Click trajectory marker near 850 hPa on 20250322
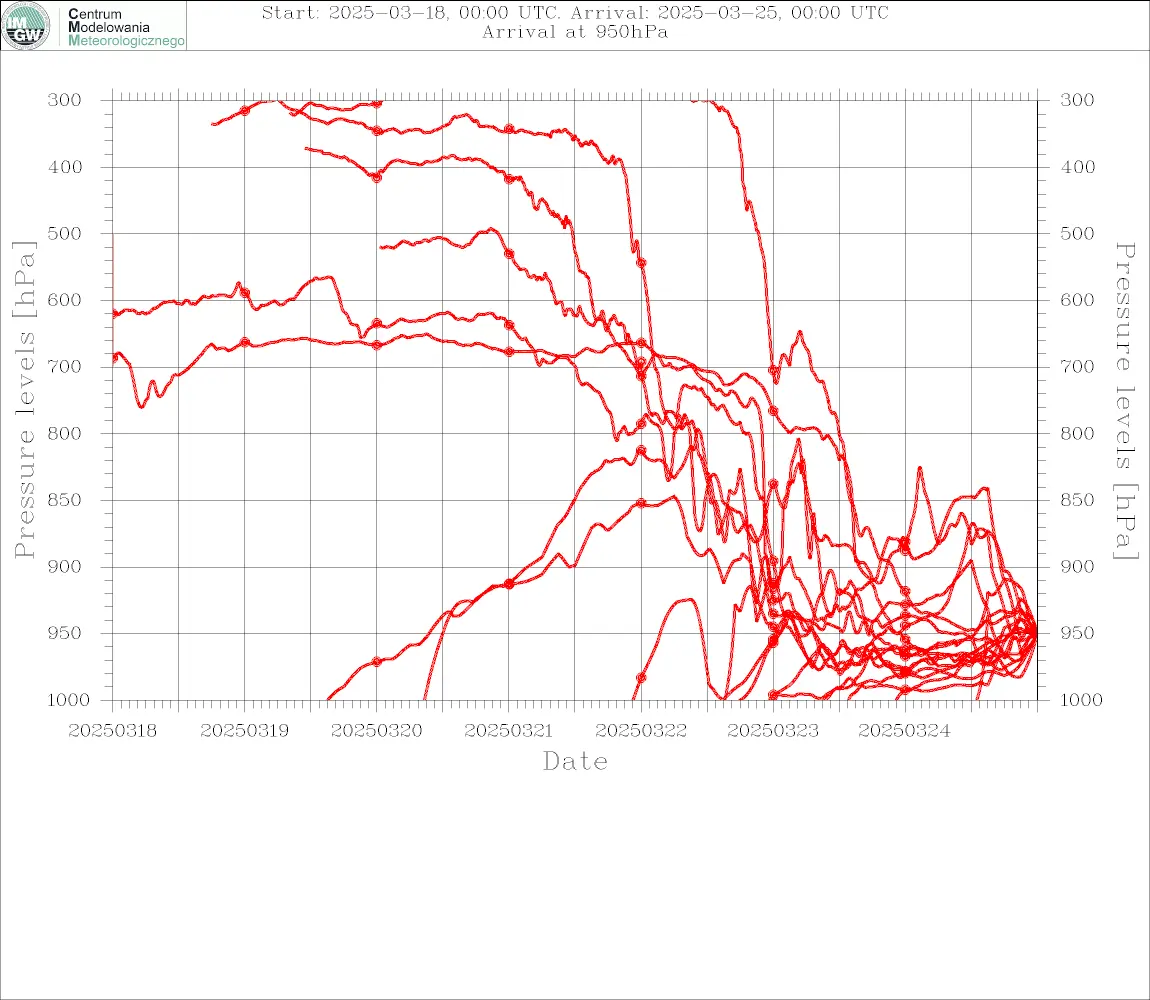Screen dimensions: 1150x1000 click(x=641, y=503)
